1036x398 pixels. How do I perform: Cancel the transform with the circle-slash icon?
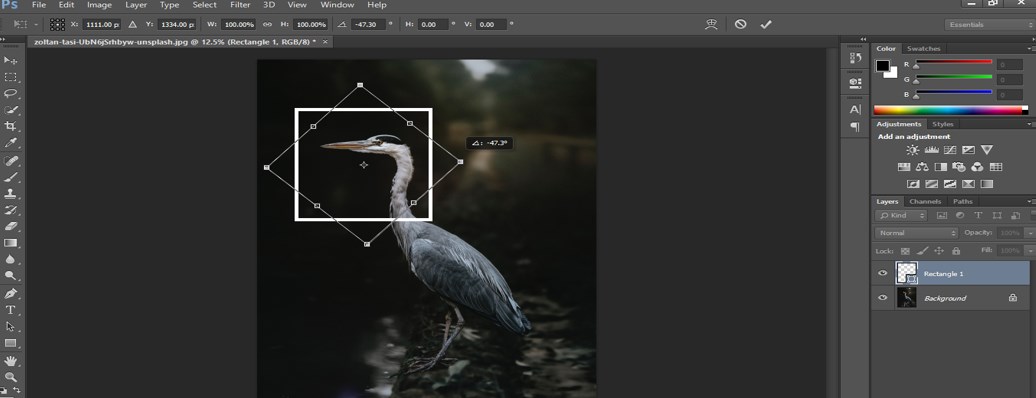(x=741, y=24)
